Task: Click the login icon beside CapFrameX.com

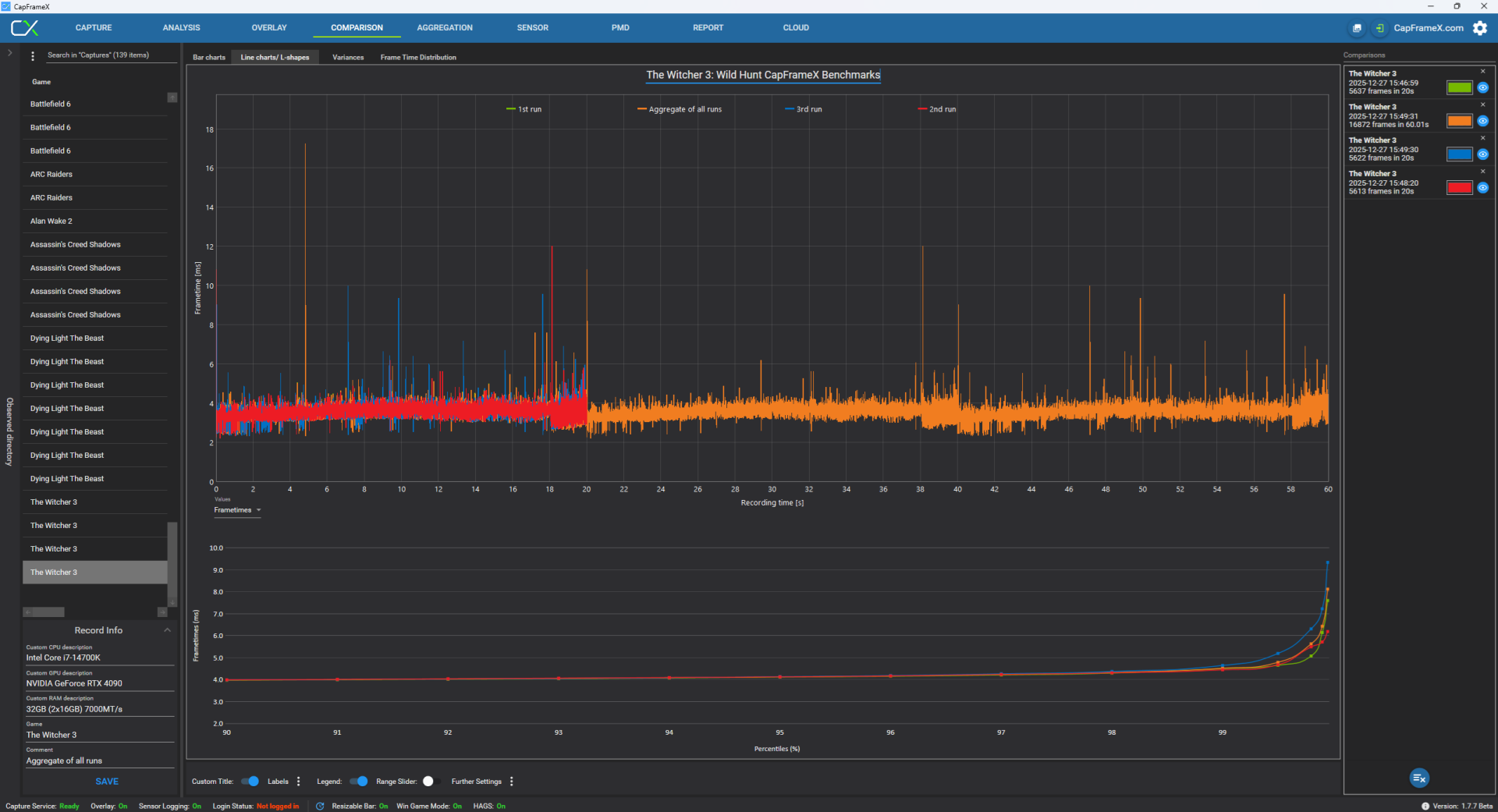Action: [1379, 28]
